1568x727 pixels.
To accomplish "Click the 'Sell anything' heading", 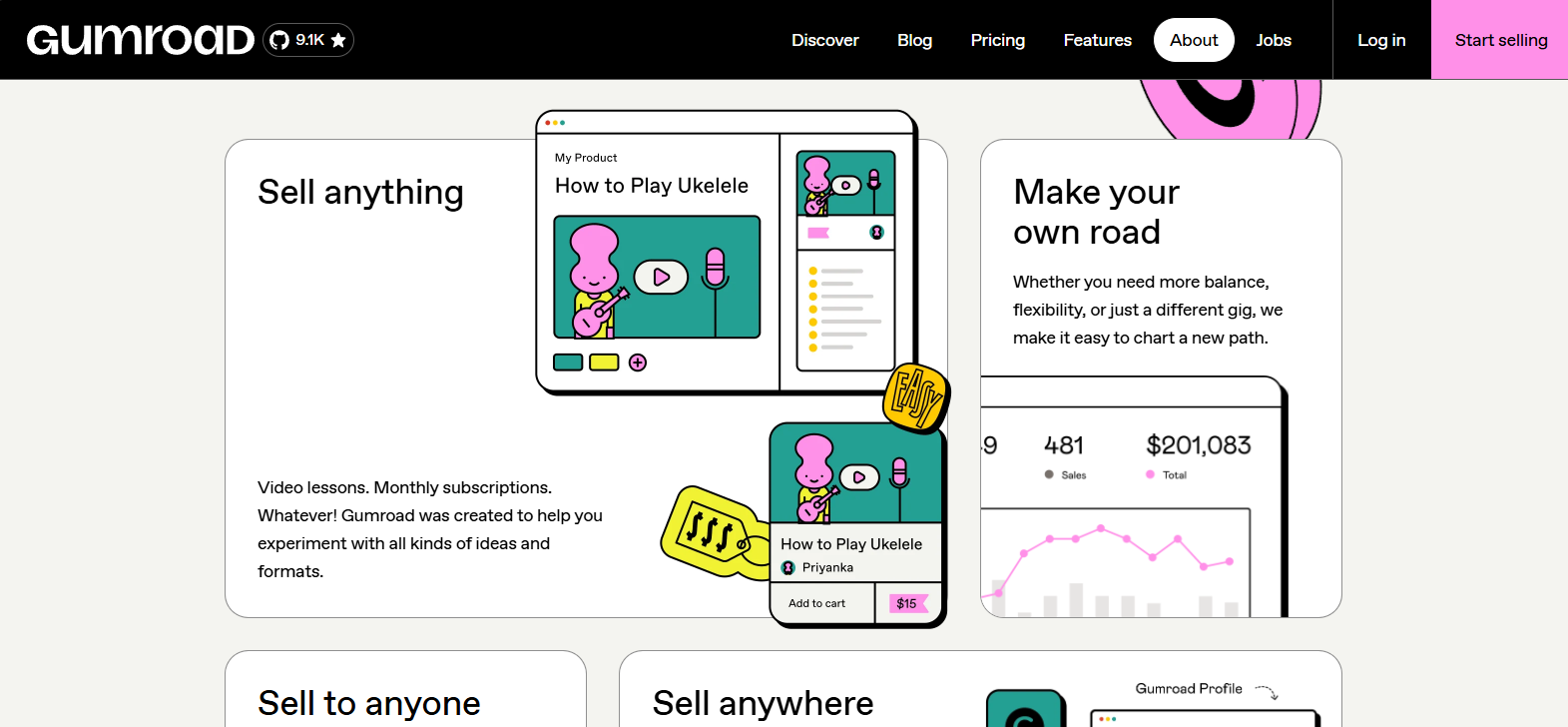I will (360, 192).
